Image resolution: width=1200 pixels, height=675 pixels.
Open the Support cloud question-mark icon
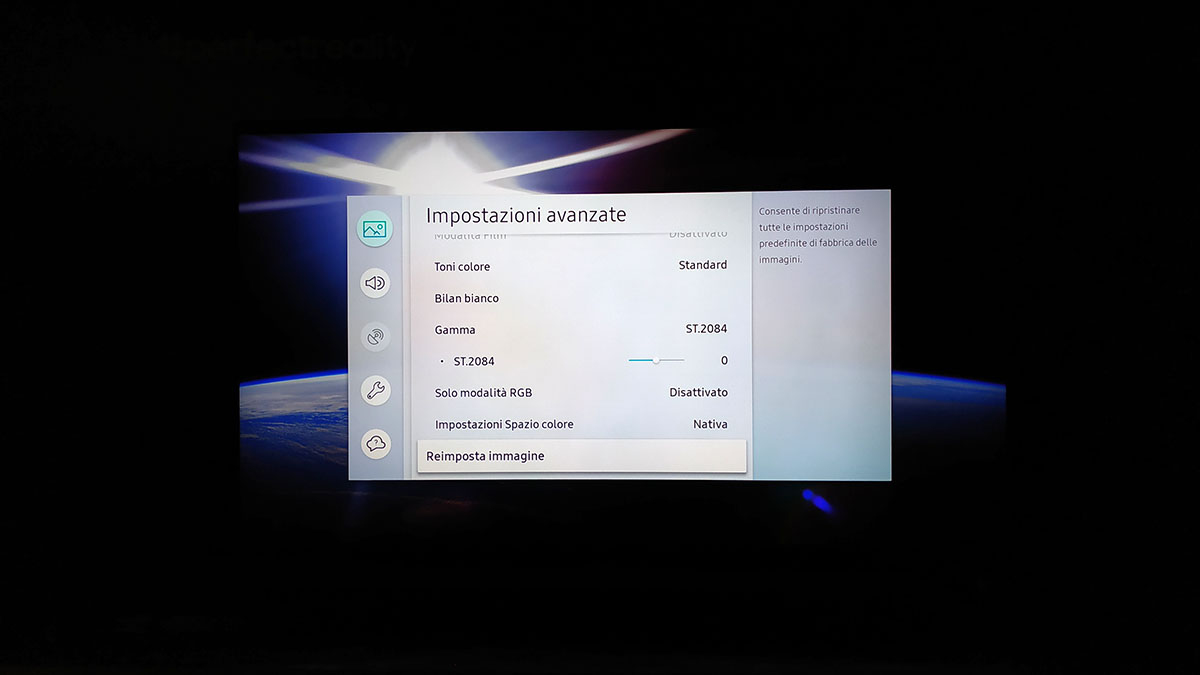click(x=375, y=443)
